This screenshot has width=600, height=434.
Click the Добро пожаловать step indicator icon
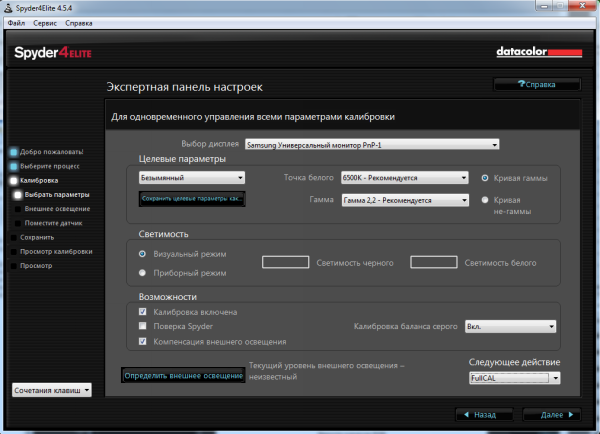coord(14,152)
